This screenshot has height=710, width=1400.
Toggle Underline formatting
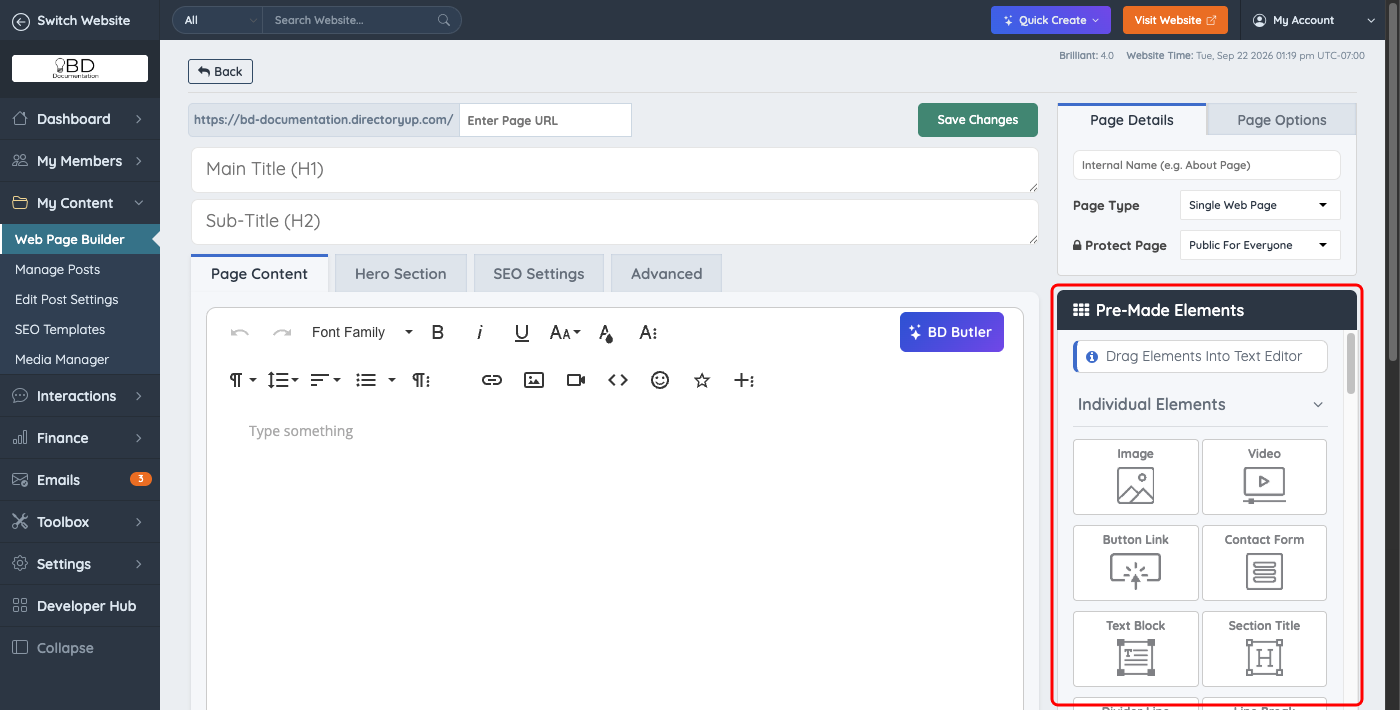[521, 333]
